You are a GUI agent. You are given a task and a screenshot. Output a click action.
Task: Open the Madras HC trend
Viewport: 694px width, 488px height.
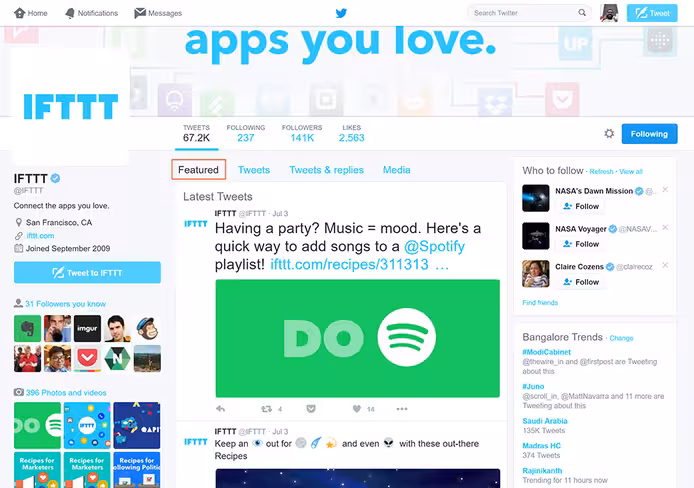click(x=541, y=446)
